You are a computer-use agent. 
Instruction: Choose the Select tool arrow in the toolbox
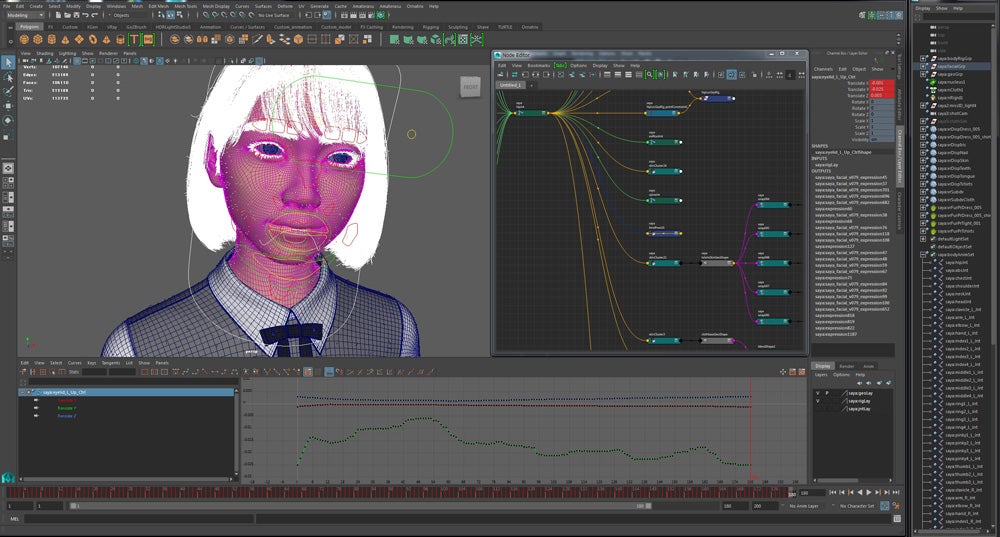click(8, 62)
